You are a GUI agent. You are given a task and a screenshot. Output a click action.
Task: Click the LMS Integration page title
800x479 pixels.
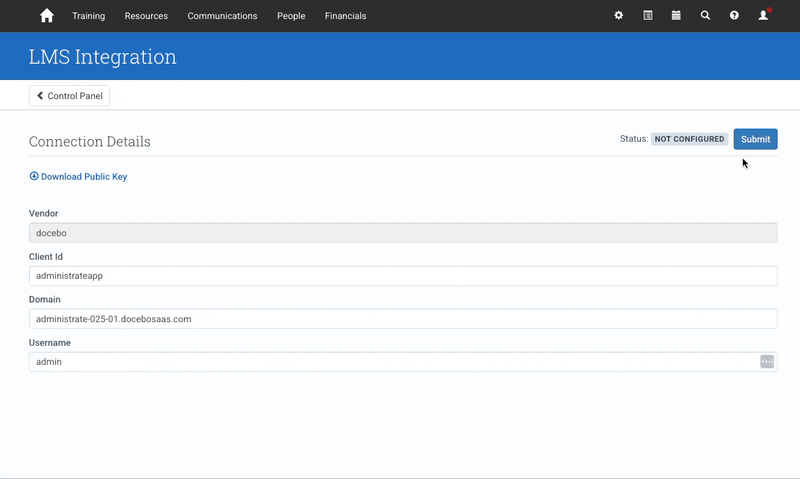103,57
